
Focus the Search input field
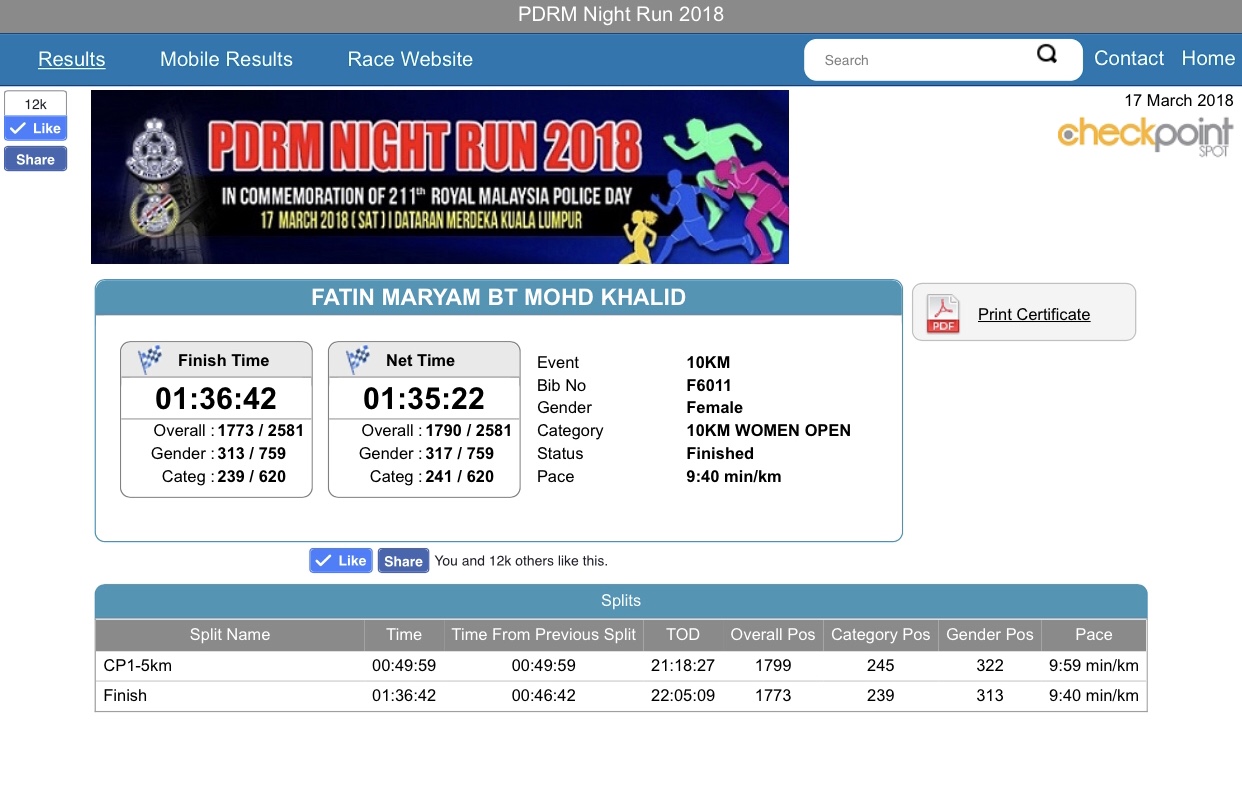tap(920, 60)
